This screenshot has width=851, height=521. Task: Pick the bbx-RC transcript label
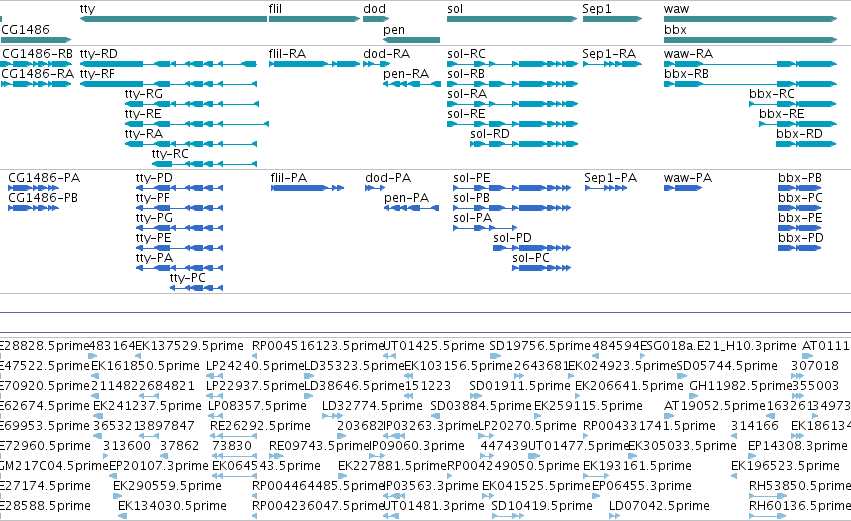coord(772,93)
